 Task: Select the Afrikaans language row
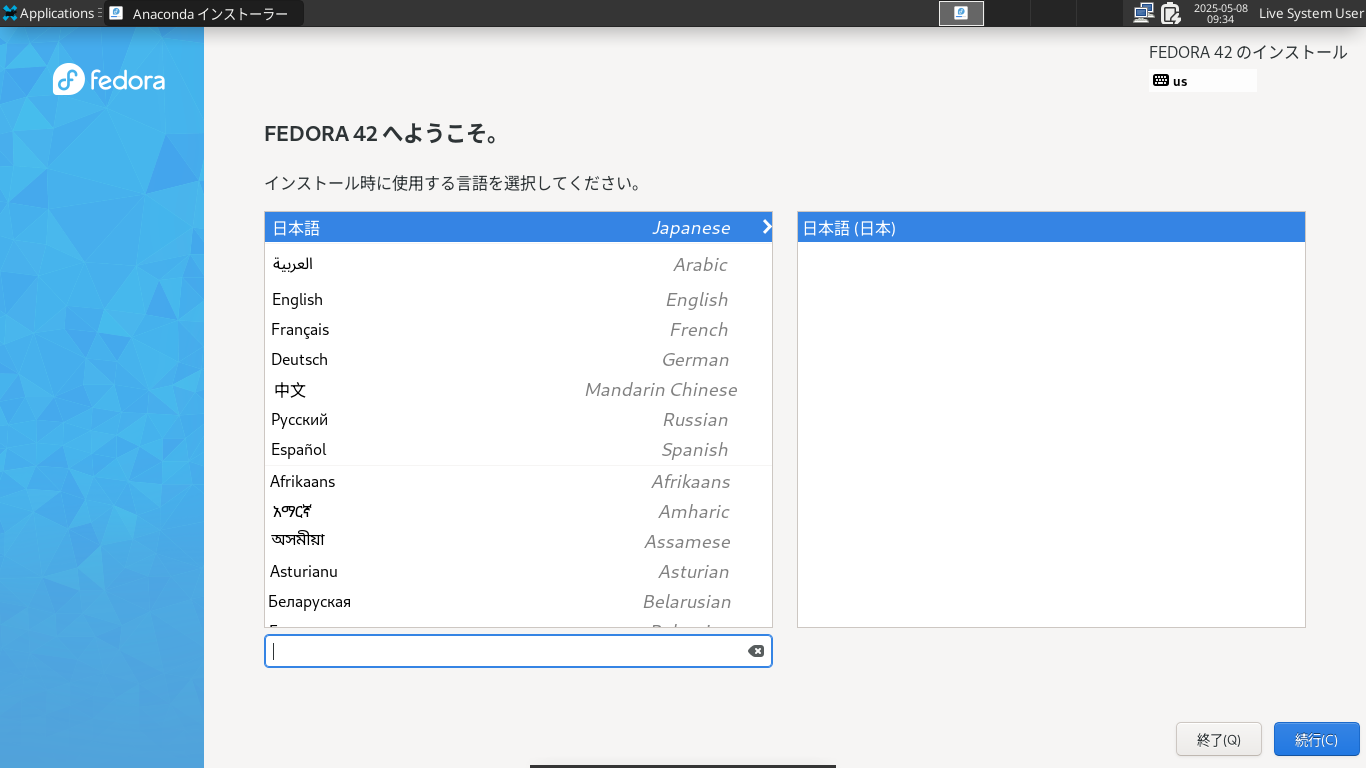(x=518, y=481)
